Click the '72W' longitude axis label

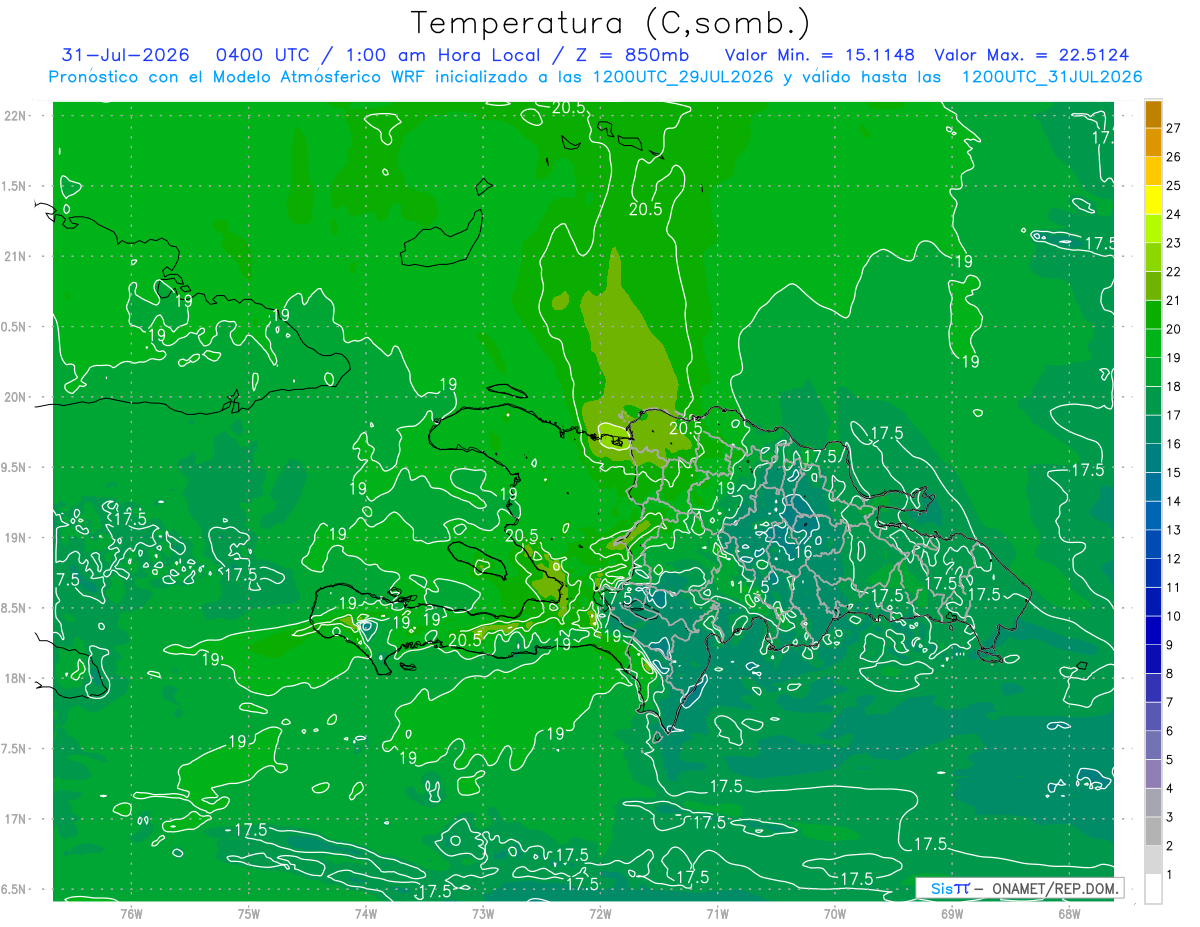[600, 913]
